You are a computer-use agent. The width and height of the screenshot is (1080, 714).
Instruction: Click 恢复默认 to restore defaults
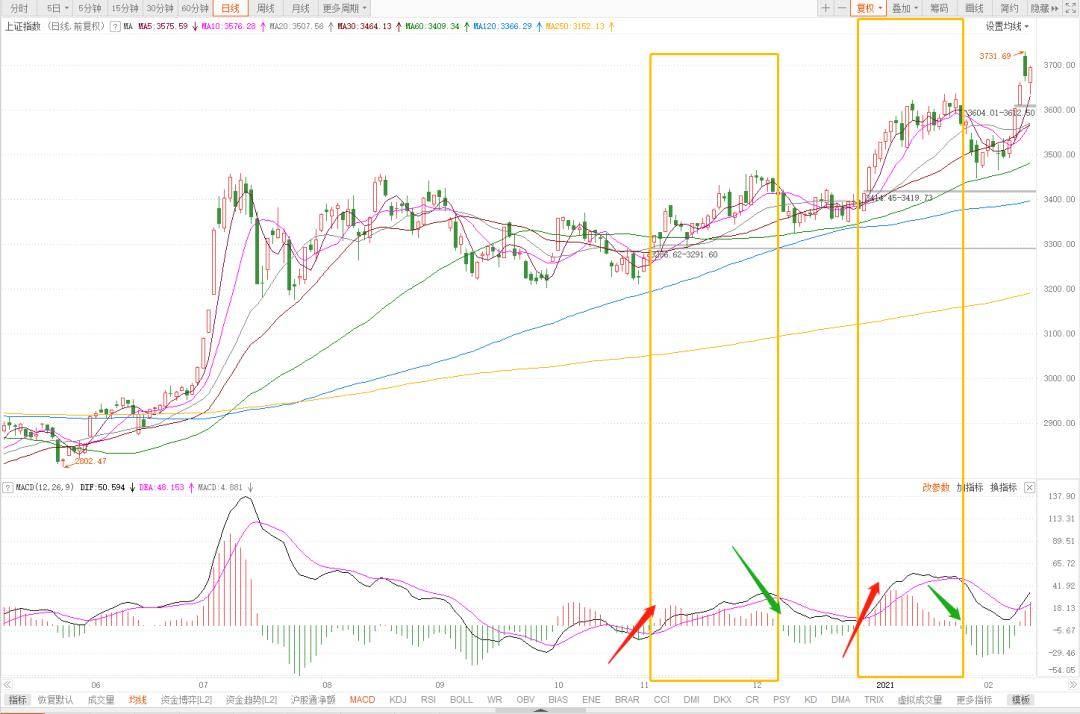(55, 700)
